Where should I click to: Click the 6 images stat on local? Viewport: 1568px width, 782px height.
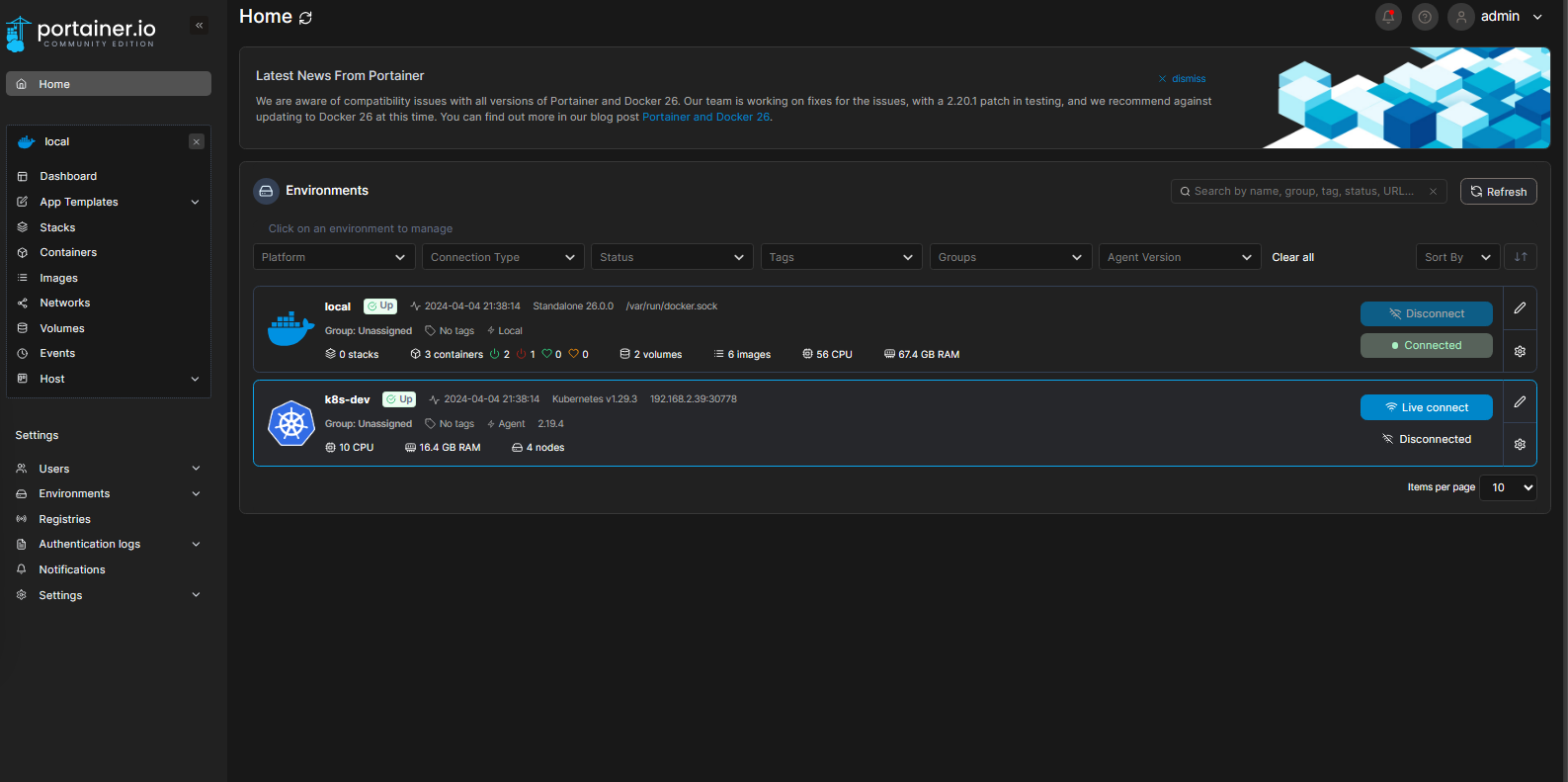(x=742, y=354)
